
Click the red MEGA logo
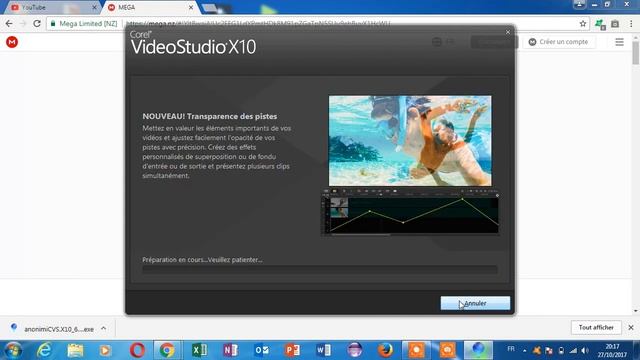pos(12,42)
